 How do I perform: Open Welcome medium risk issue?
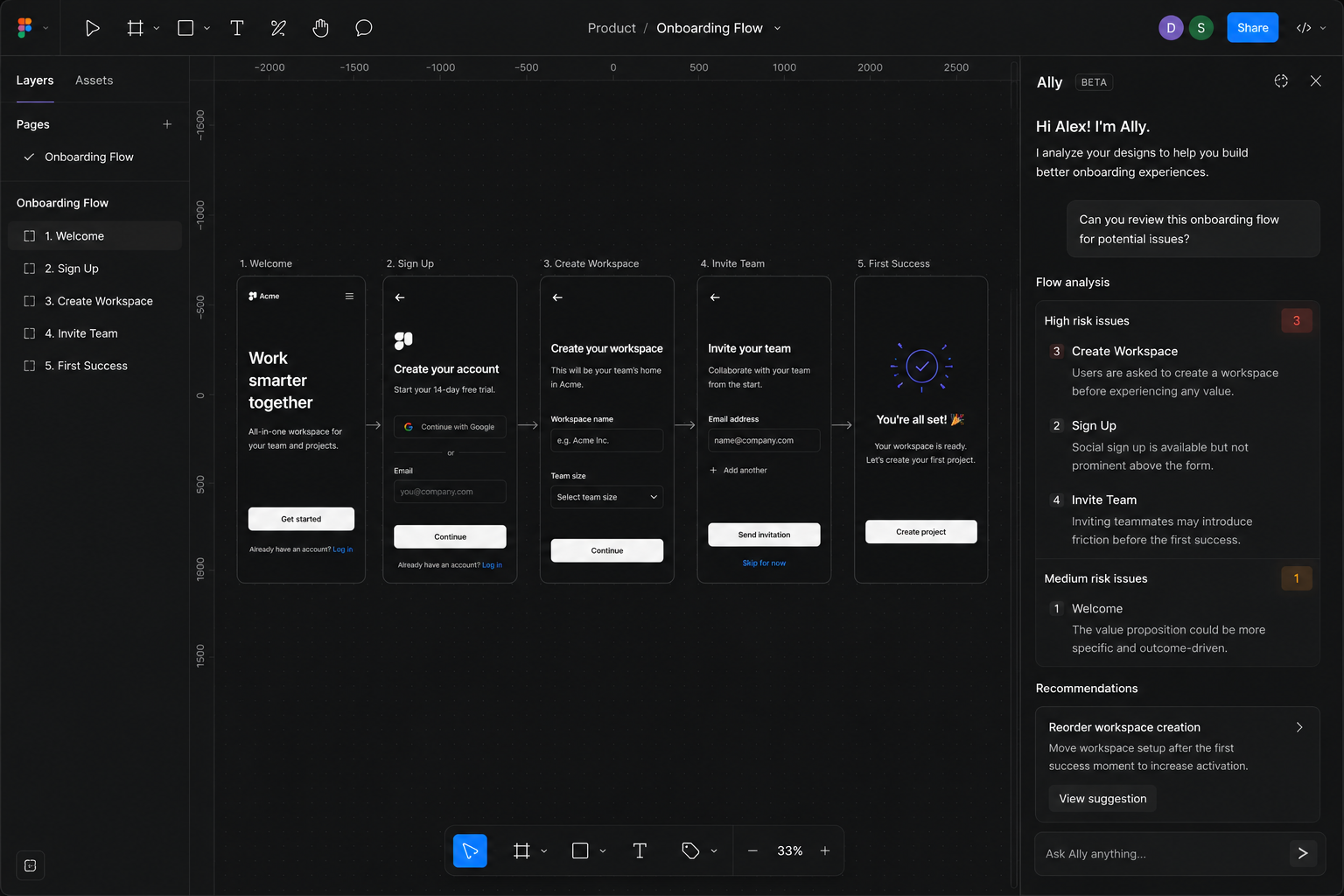point(1178,627)
